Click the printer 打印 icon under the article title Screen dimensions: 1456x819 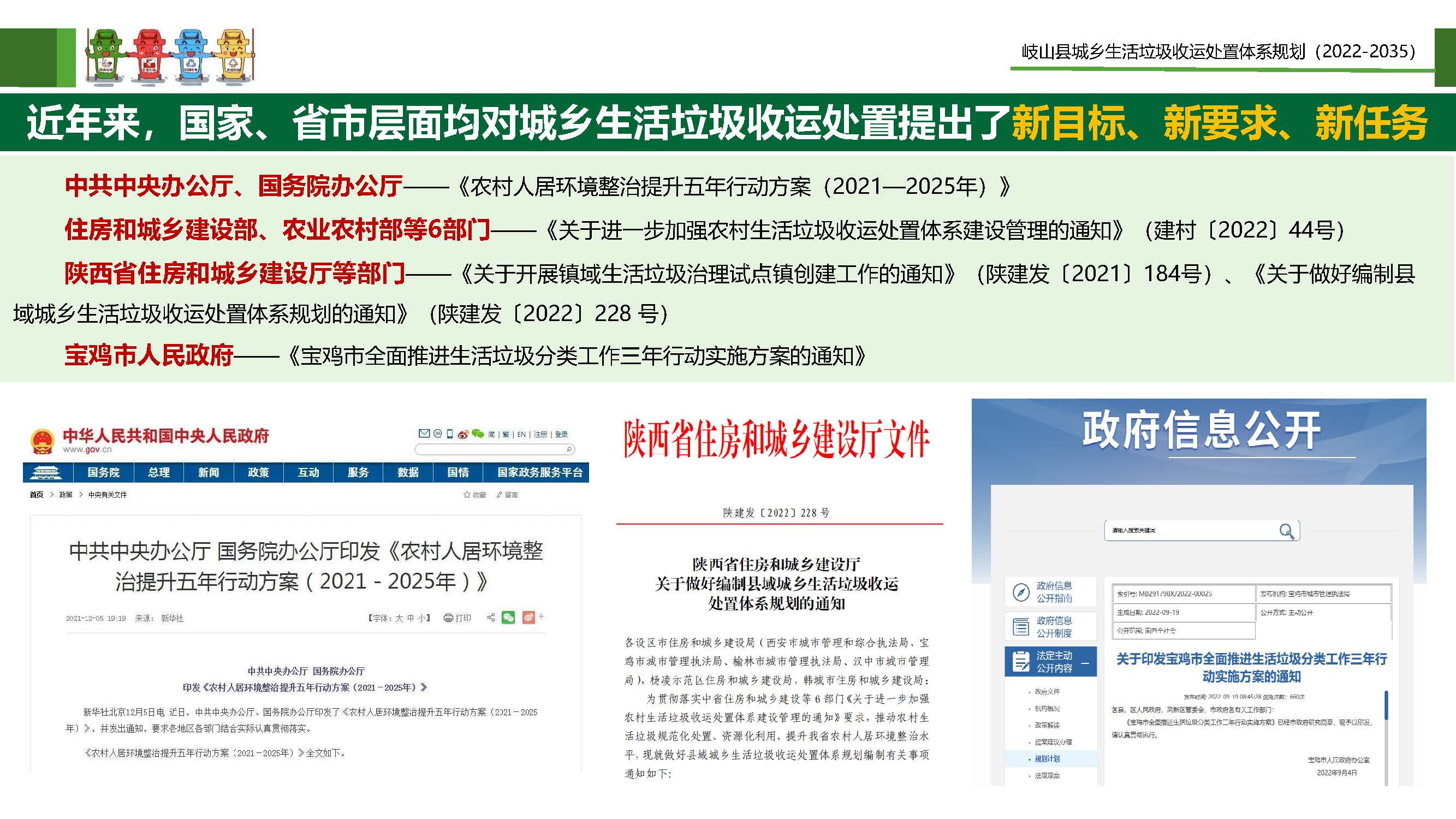click(448, 618)
